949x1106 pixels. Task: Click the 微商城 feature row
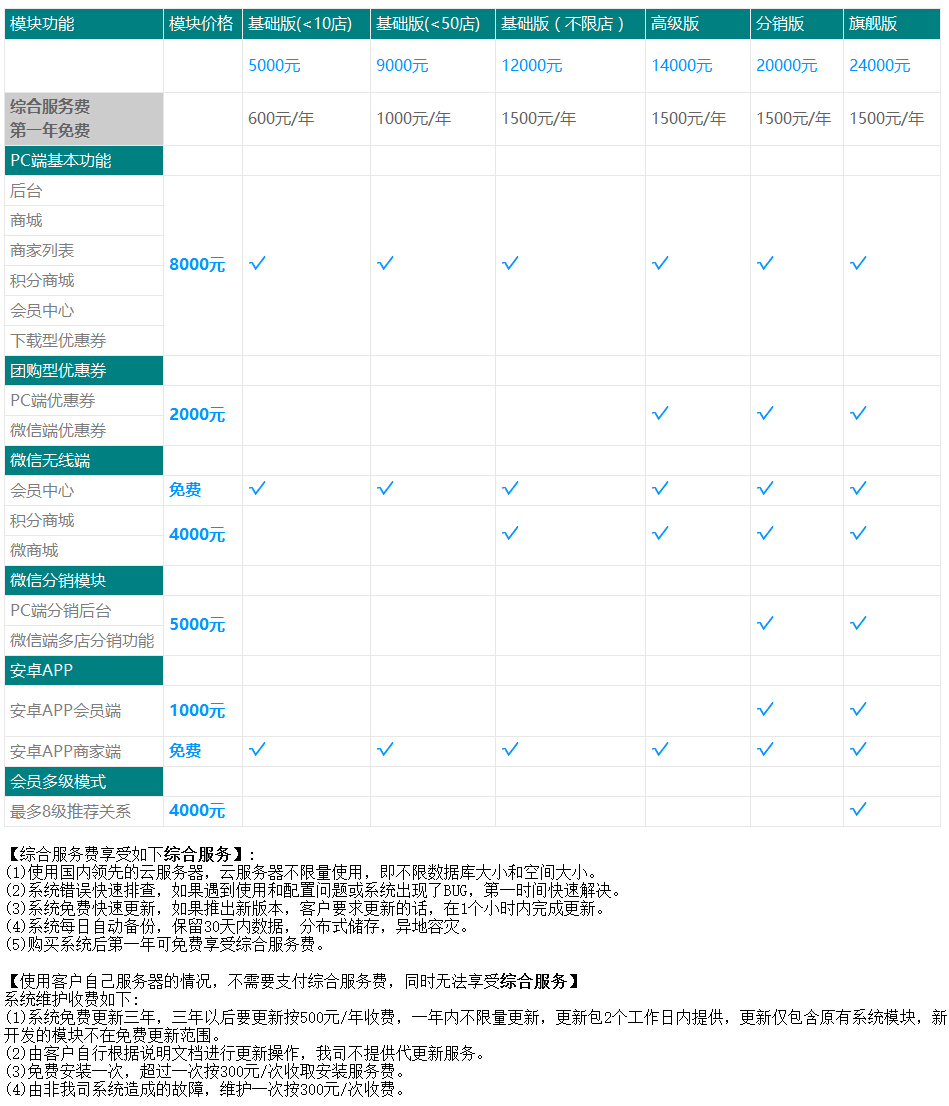[x=84, y=550]
